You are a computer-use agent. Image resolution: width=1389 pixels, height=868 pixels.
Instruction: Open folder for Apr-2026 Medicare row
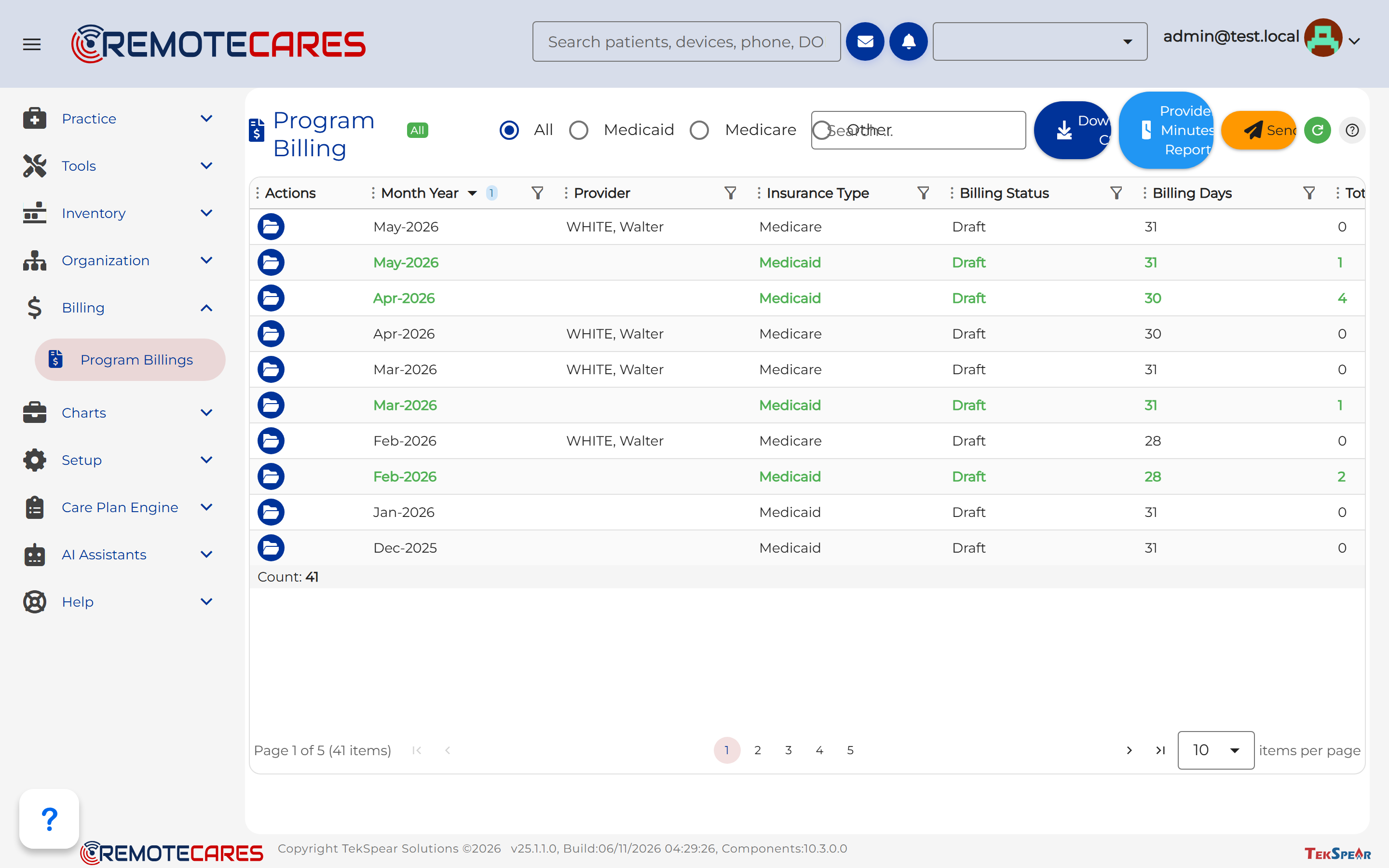(271, 334)
